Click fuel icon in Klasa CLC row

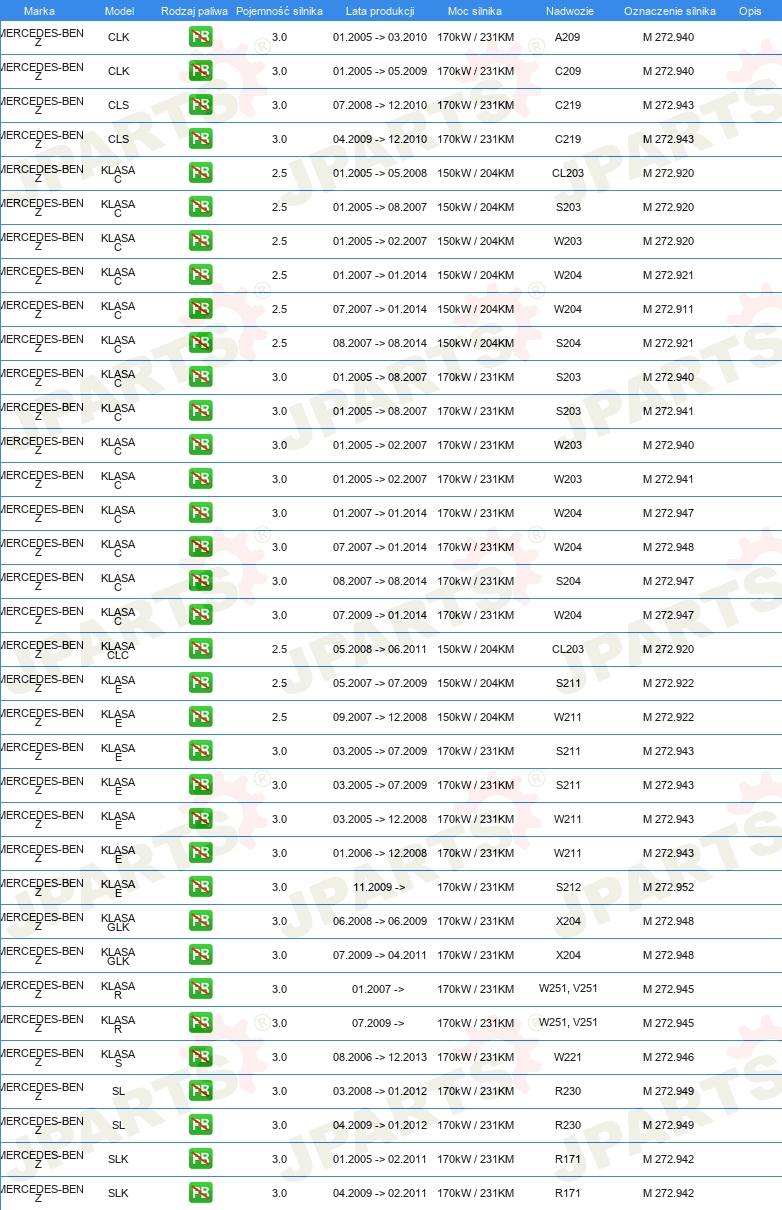pyautogui.click(x=200, y=650)
